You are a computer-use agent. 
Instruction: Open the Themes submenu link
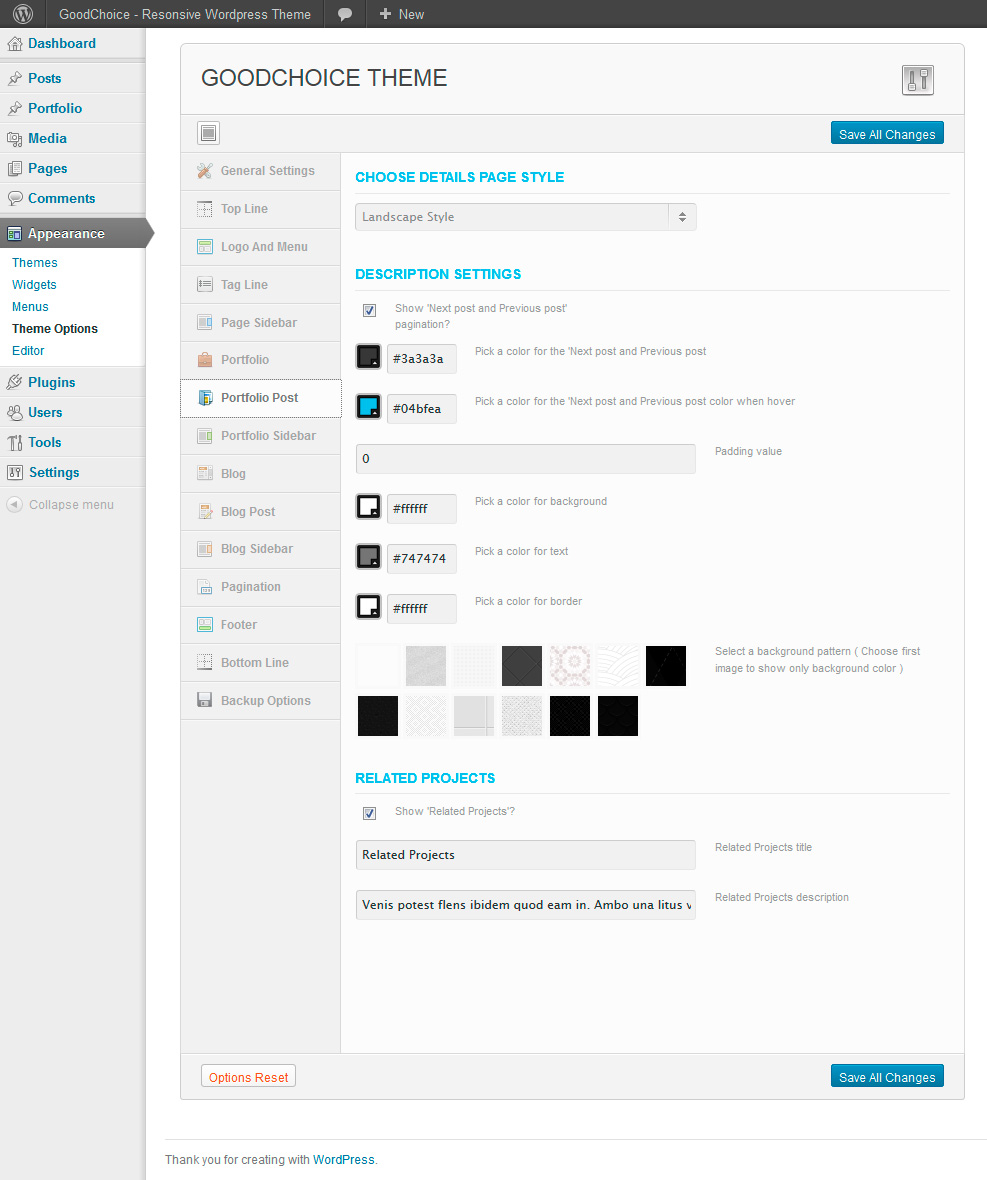(35, 263)
